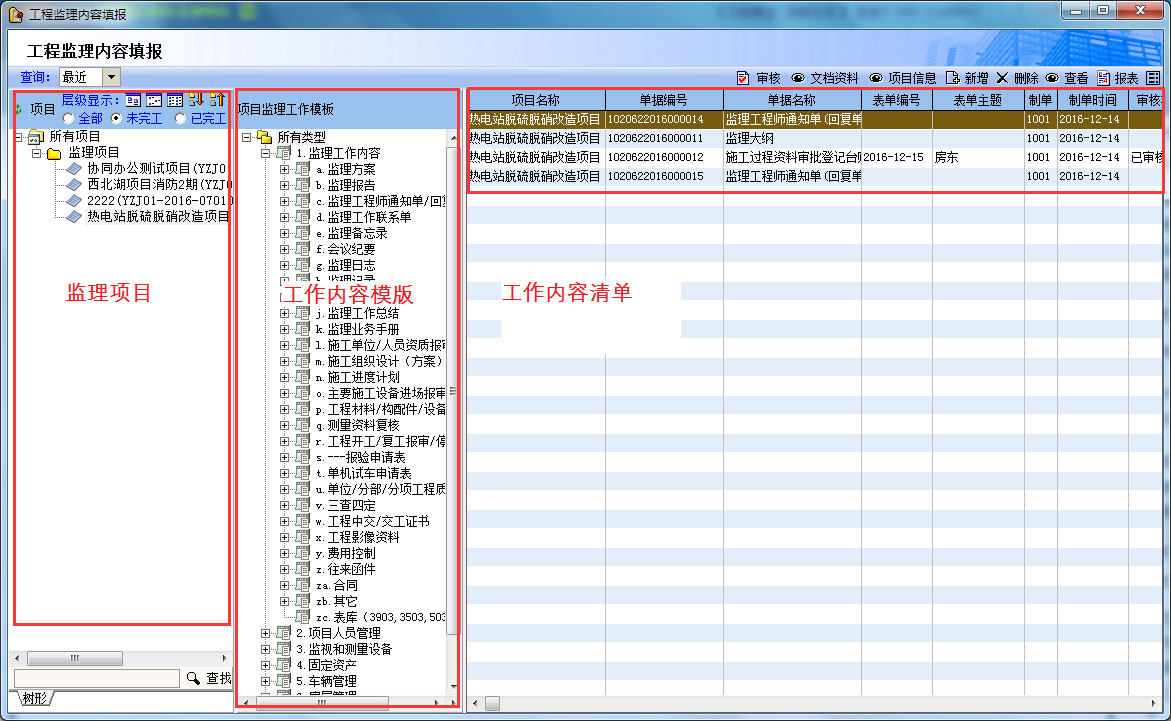1171x721 pixels.
Task: Collapse the 监理项目 folder node
Action: click(x=36, y=153)
